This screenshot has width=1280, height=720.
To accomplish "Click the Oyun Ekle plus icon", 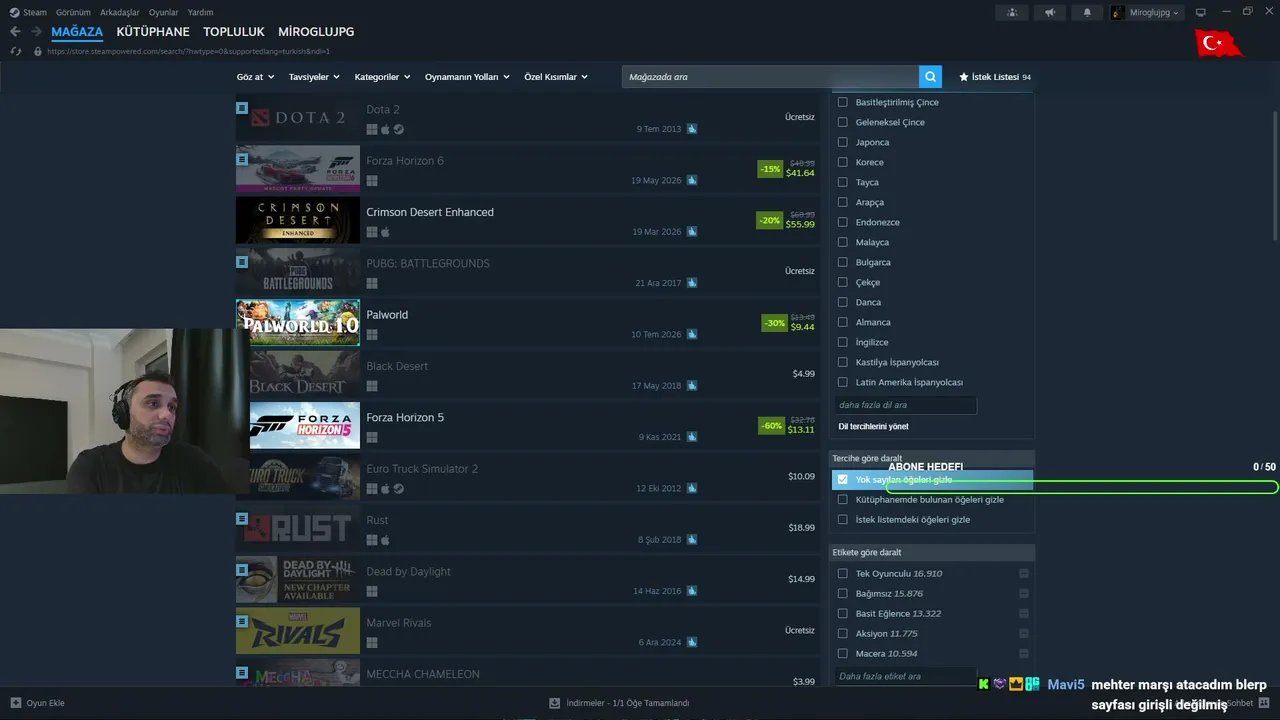I will click(x=15, y=703).
